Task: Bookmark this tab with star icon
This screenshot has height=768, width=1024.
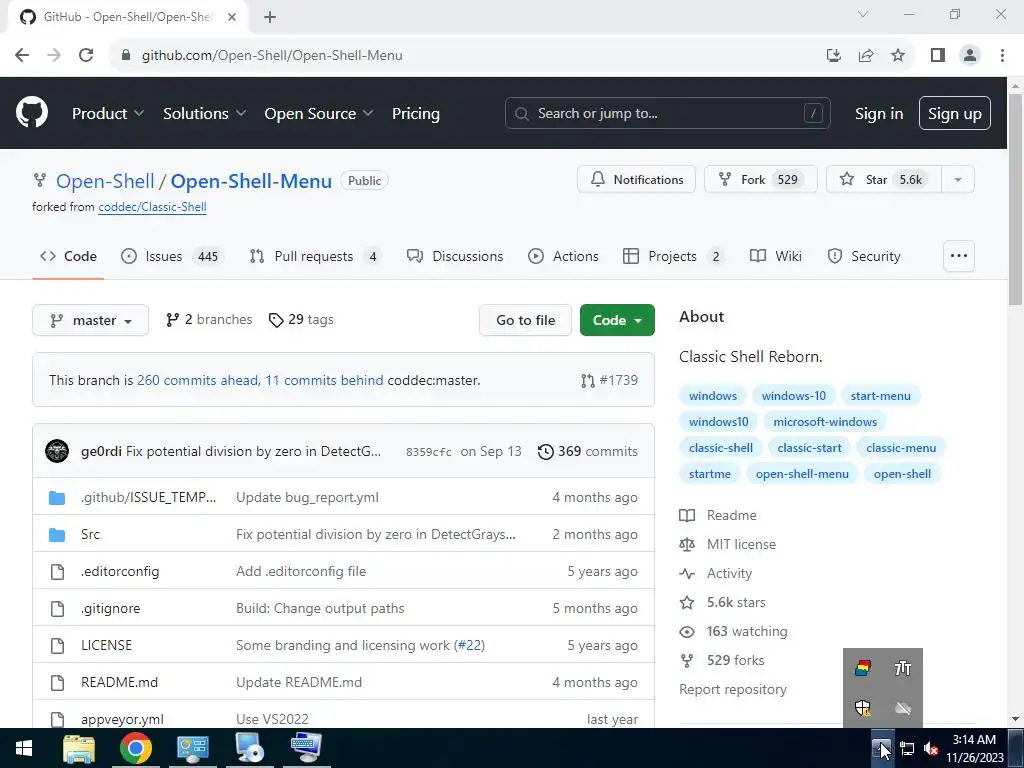Action: click(x=898, y=55)
